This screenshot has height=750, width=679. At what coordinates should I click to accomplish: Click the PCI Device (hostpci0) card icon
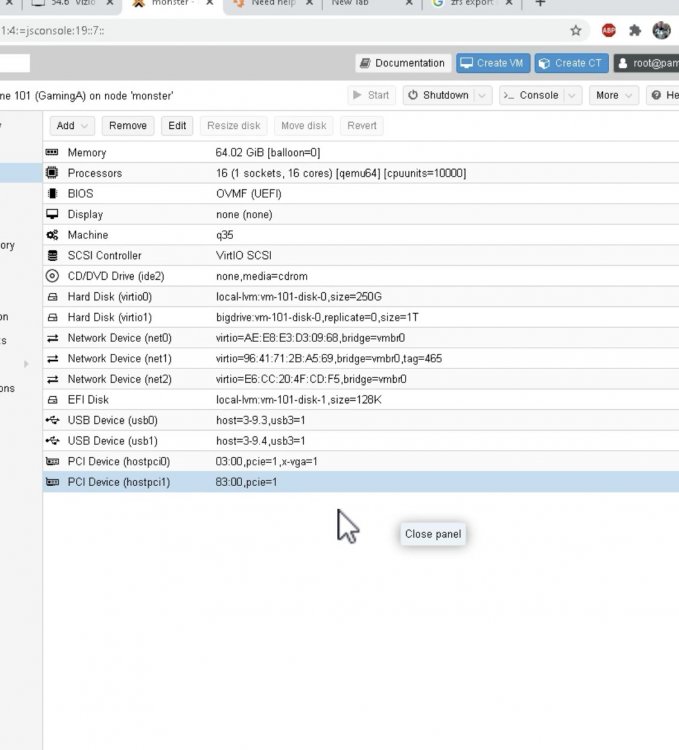52,461
